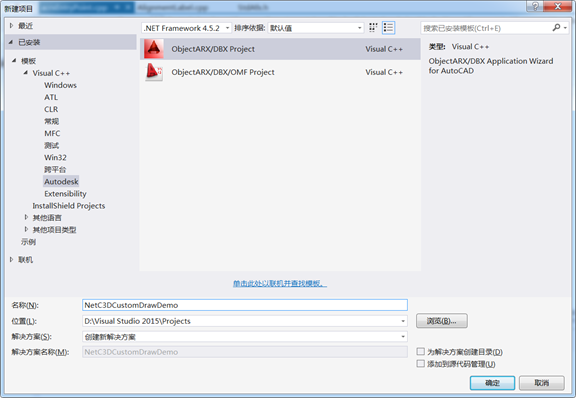Select the Windows template category
This screenshot has height=398, width=576.
pos(60,85)
